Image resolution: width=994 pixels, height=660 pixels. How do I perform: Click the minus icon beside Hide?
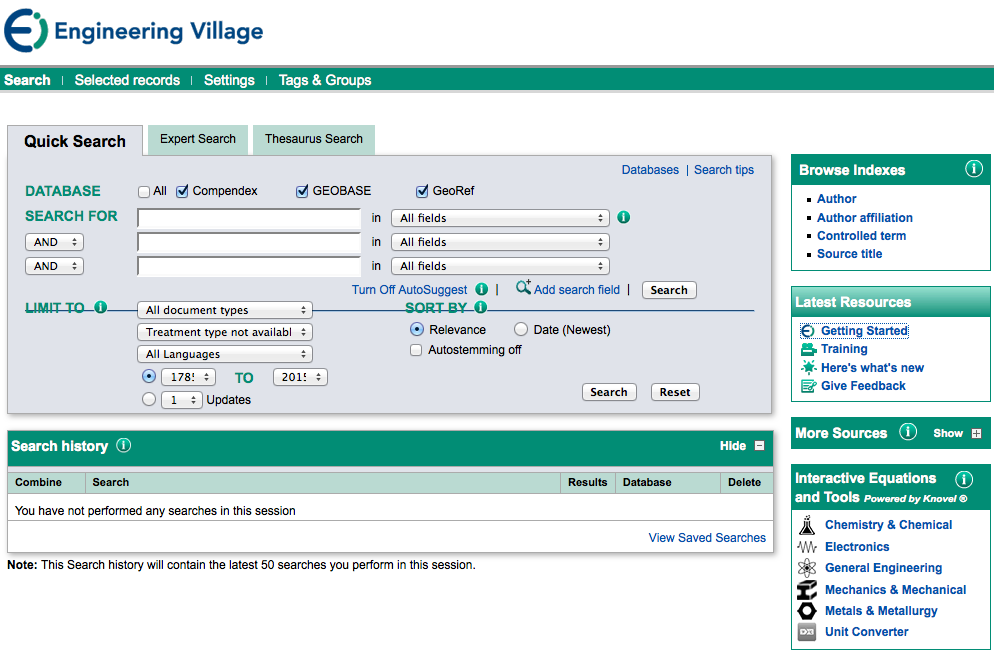[759, 446]
